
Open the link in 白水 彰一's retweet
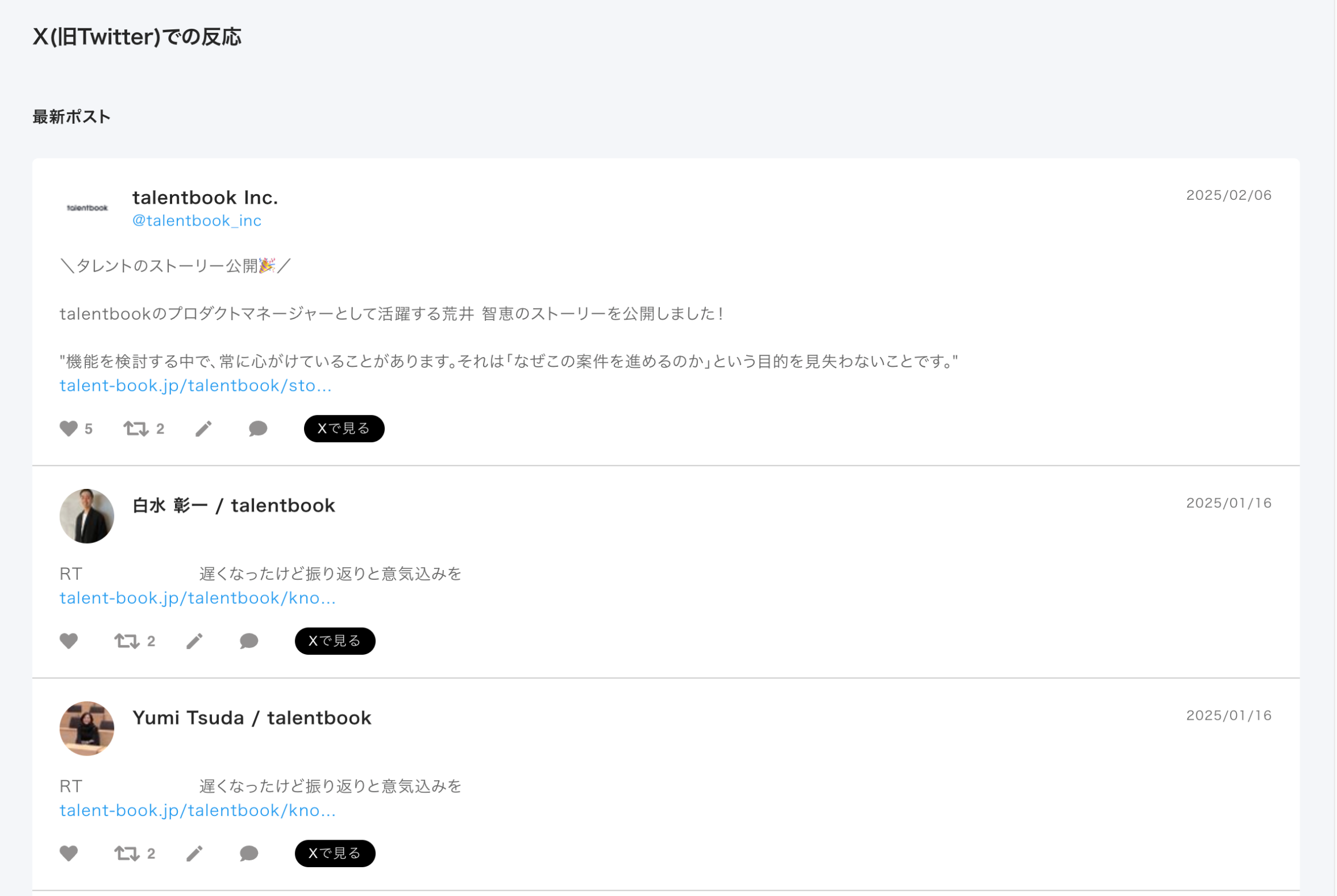pos(197,598)
